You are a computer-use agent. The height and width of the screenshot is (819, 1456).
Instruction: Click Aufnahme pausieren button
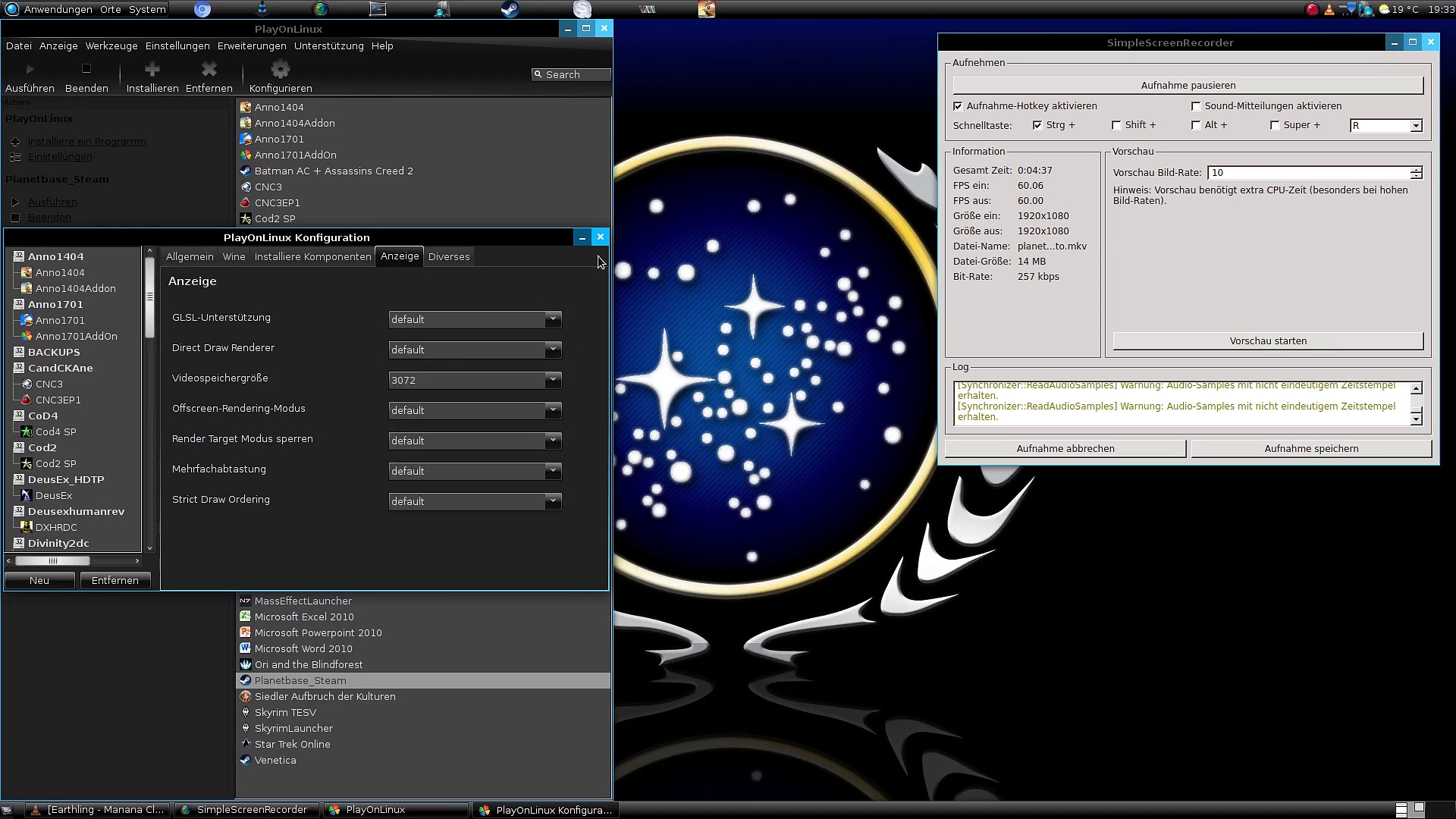pos(1188,86)
